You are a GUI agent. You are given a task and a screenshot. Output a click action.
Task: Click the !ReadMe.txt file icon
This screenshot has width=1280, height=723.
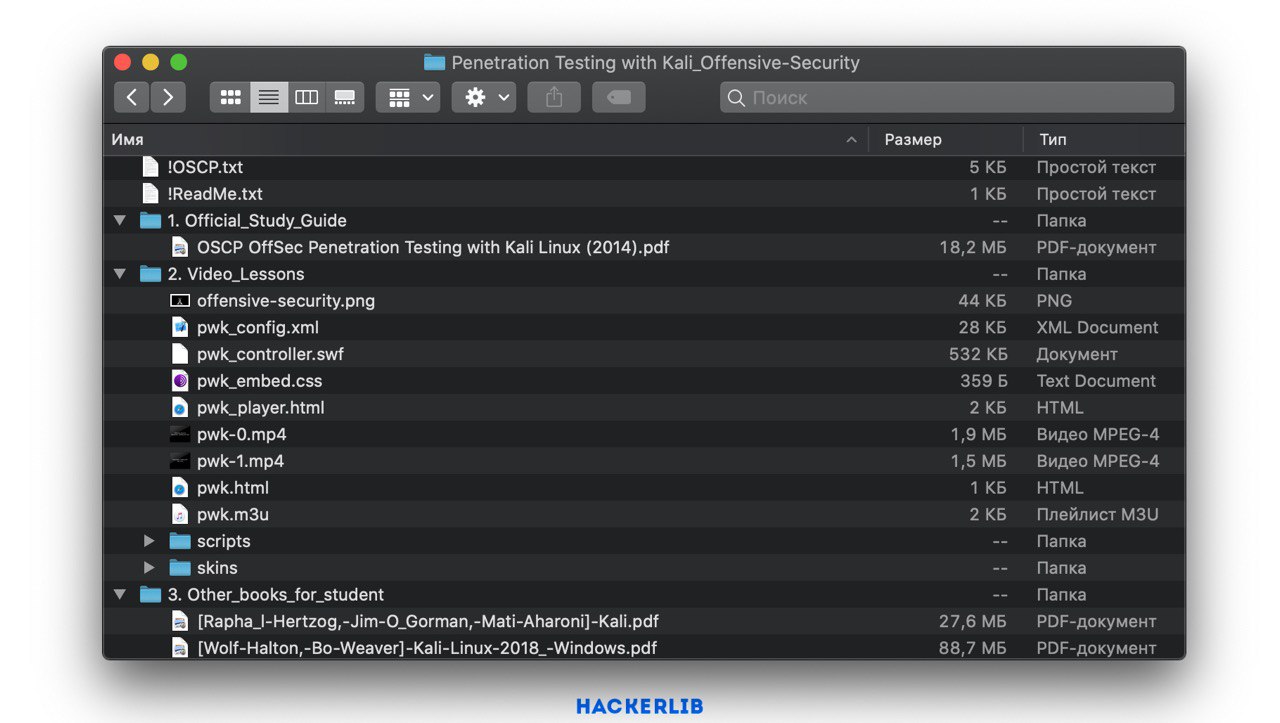click(151, 194)
